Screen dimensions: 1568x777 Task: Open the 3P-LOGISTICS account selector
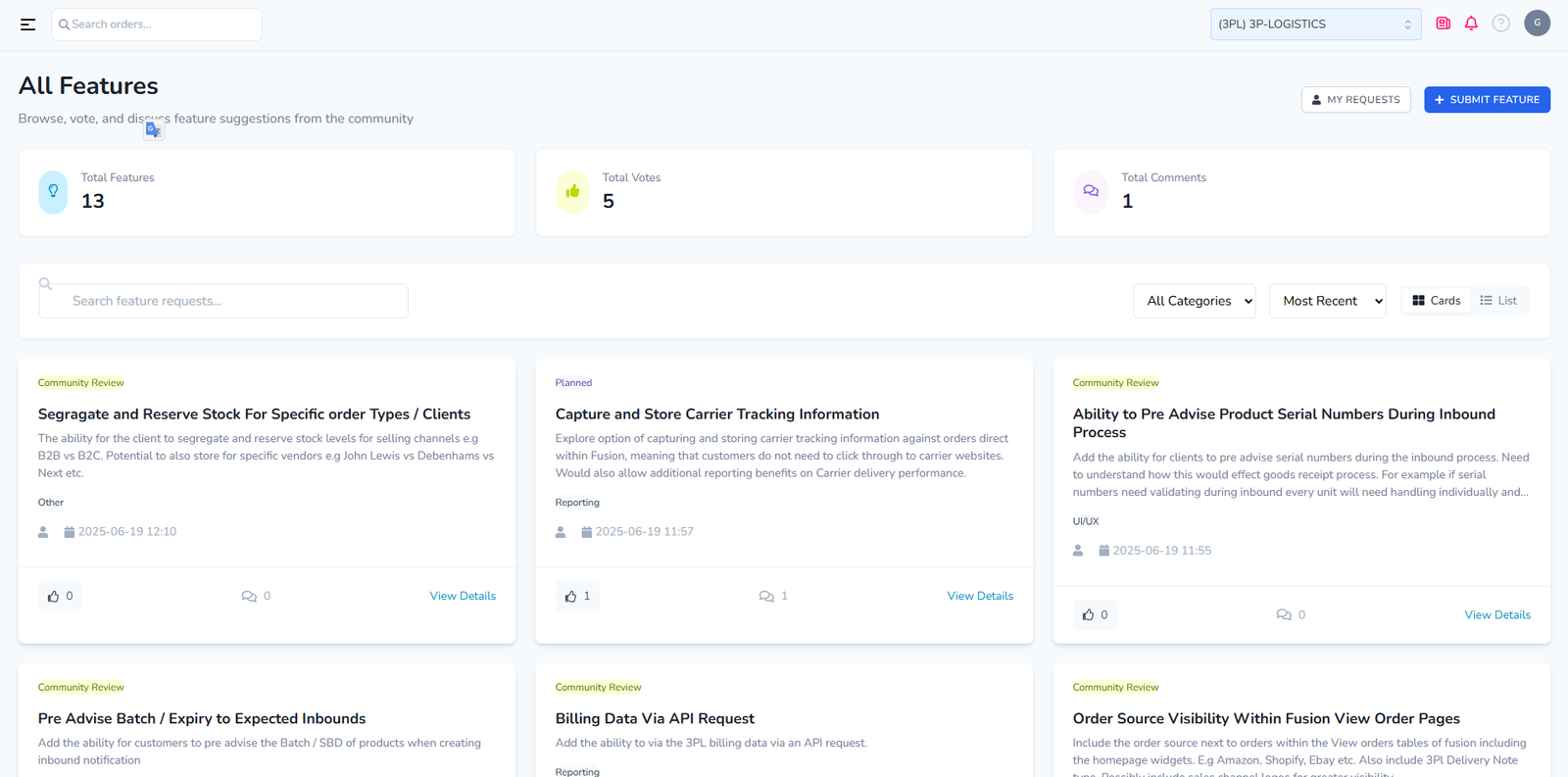point(1314,24)
